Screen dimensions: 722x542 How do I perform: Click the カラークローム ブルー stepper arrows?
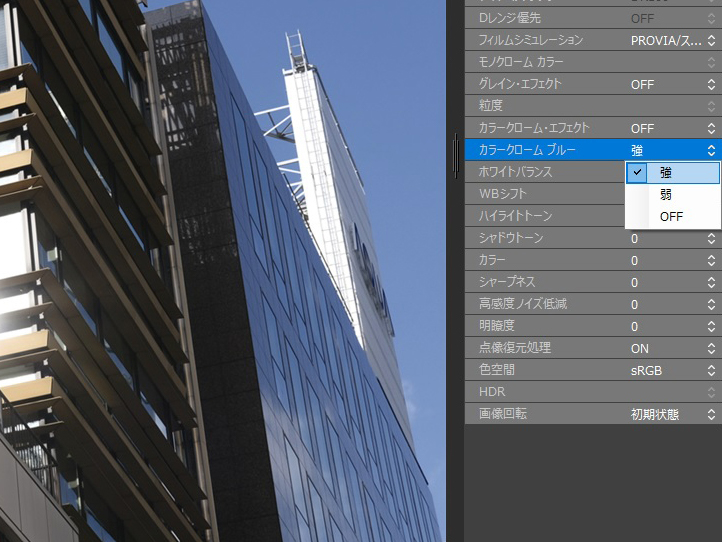(711, 150)
